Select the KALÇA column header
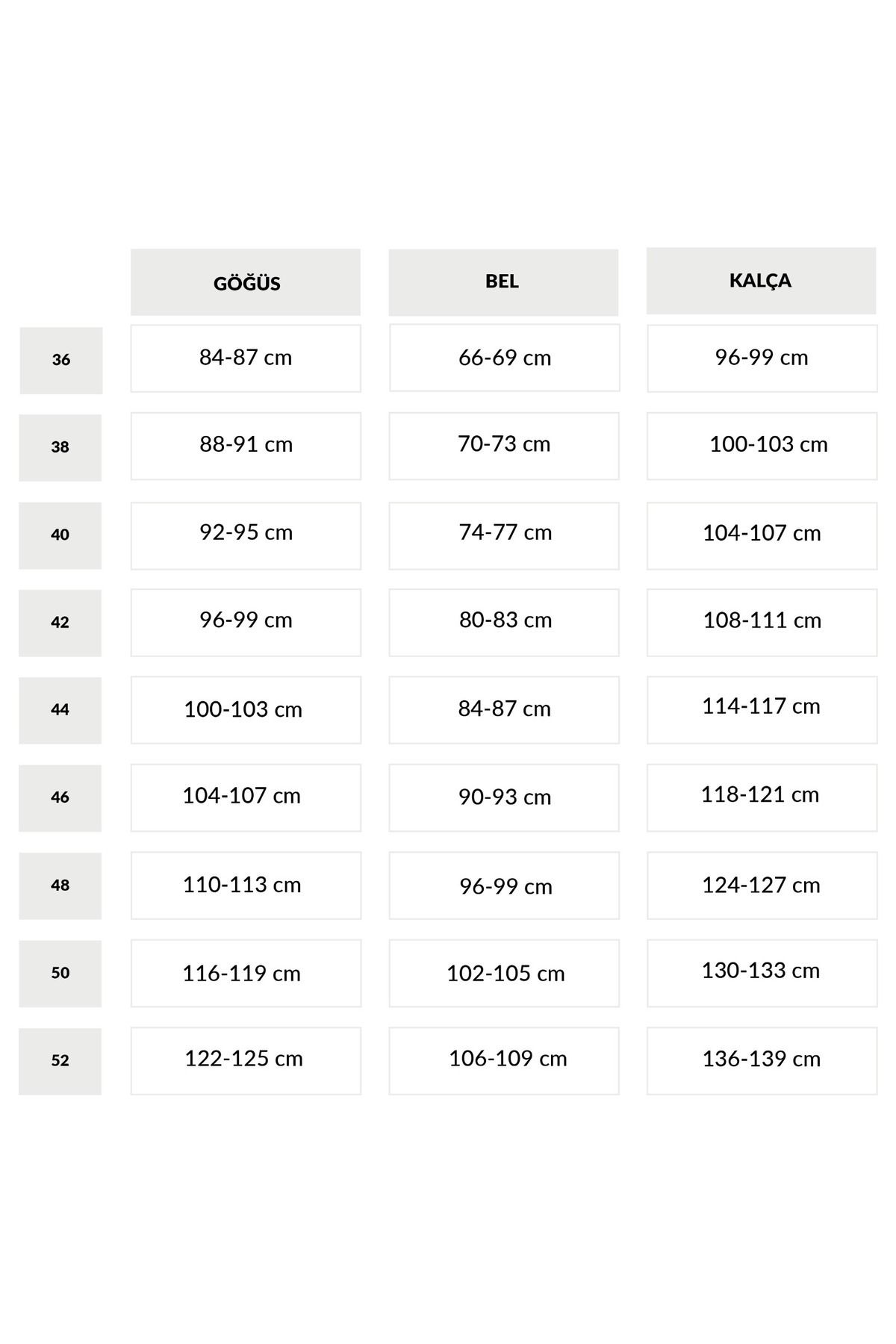The height and width of the screenshot is (1344, 896). (761, 281)
